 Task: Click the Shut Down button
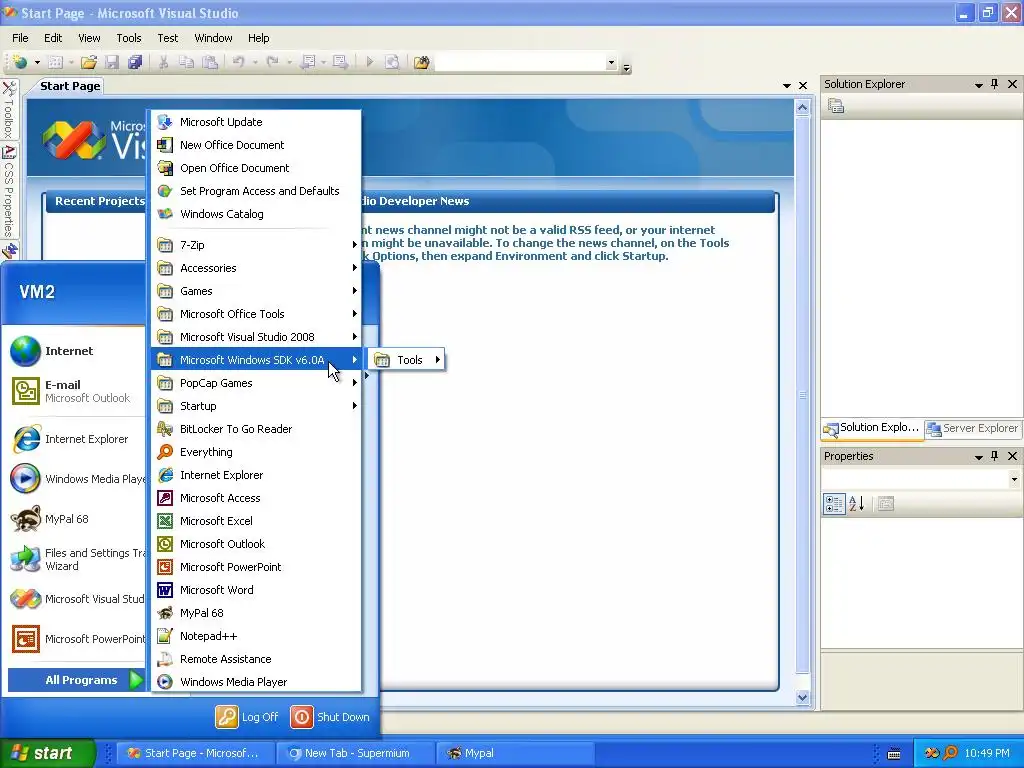(330, 717)
